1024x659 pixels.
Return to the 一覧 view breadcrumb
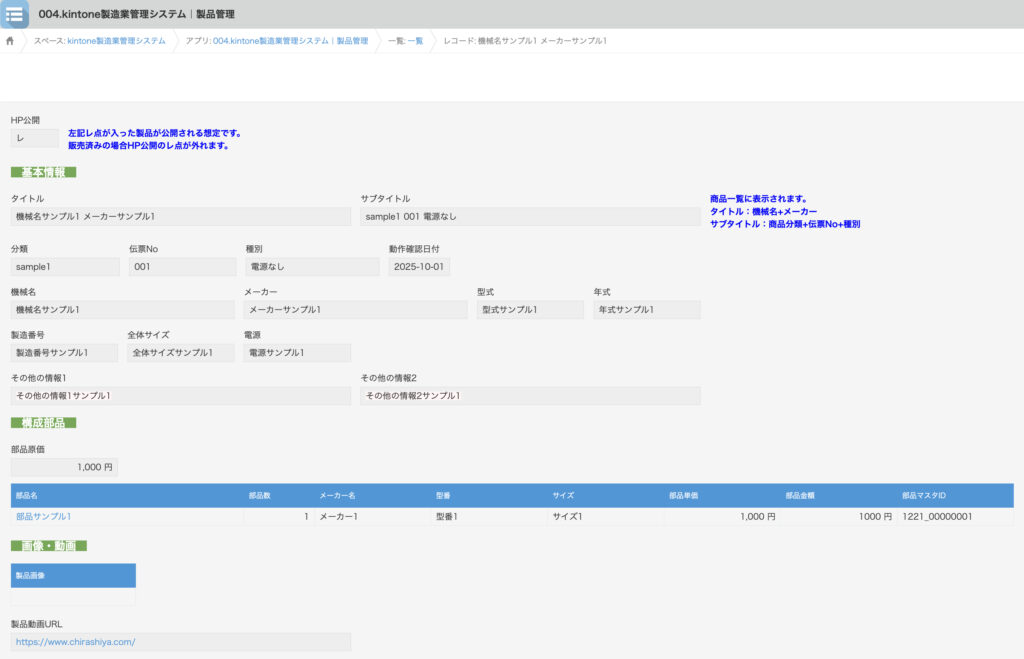point(415,41)
